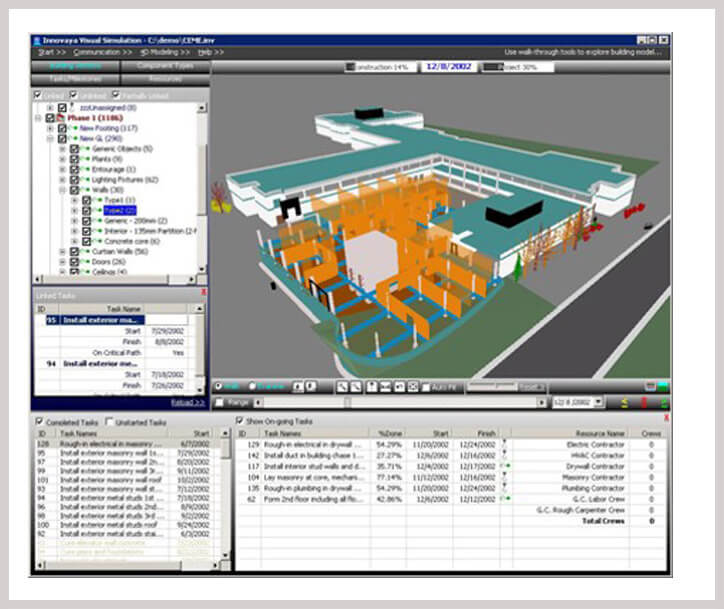Image resolution: width=724 pixels, height=609 pixels.
Task: Click green simulation icon on range bar
Action: [664, 403]
